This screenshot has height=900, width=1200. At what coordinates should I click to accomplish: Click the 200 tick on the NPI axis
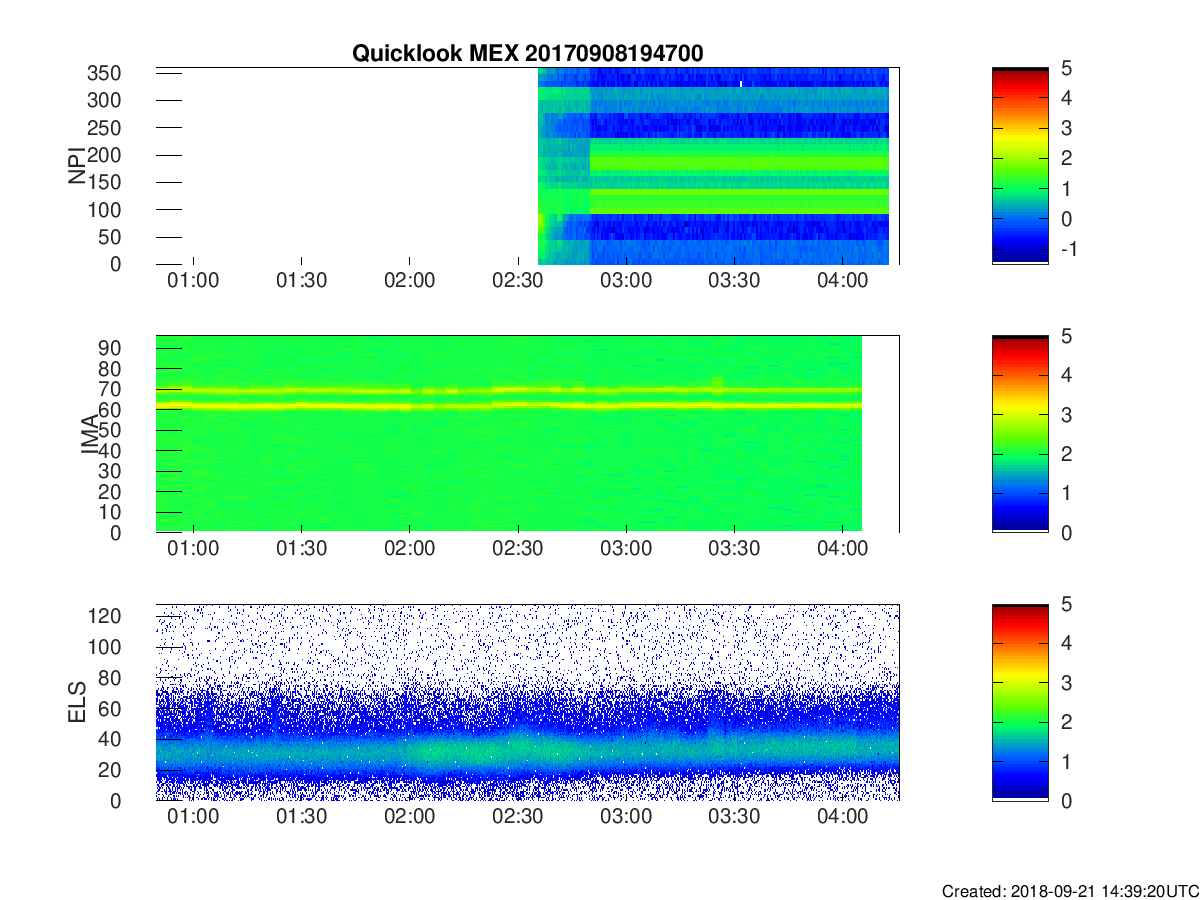click(x=104, y=155)
